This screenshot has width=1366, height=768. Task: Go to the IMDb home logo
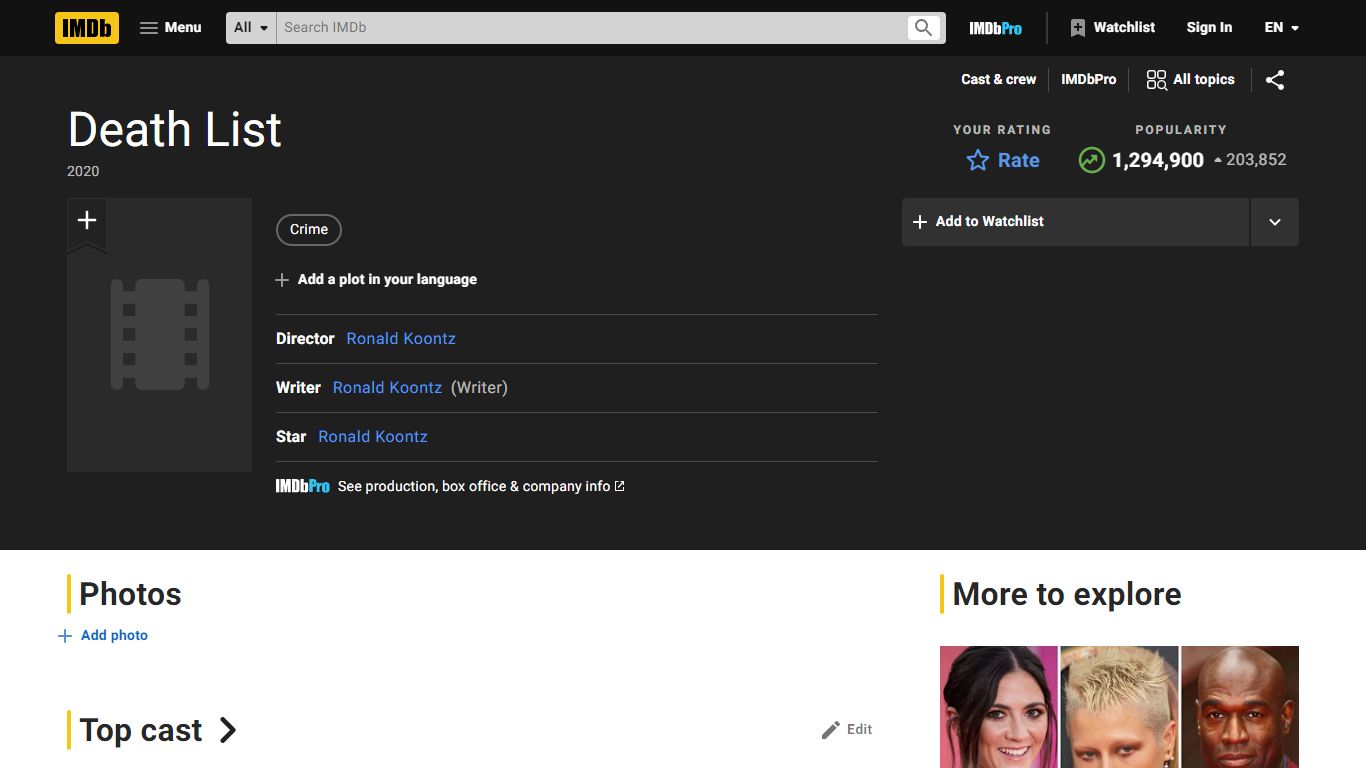(87, 28)
